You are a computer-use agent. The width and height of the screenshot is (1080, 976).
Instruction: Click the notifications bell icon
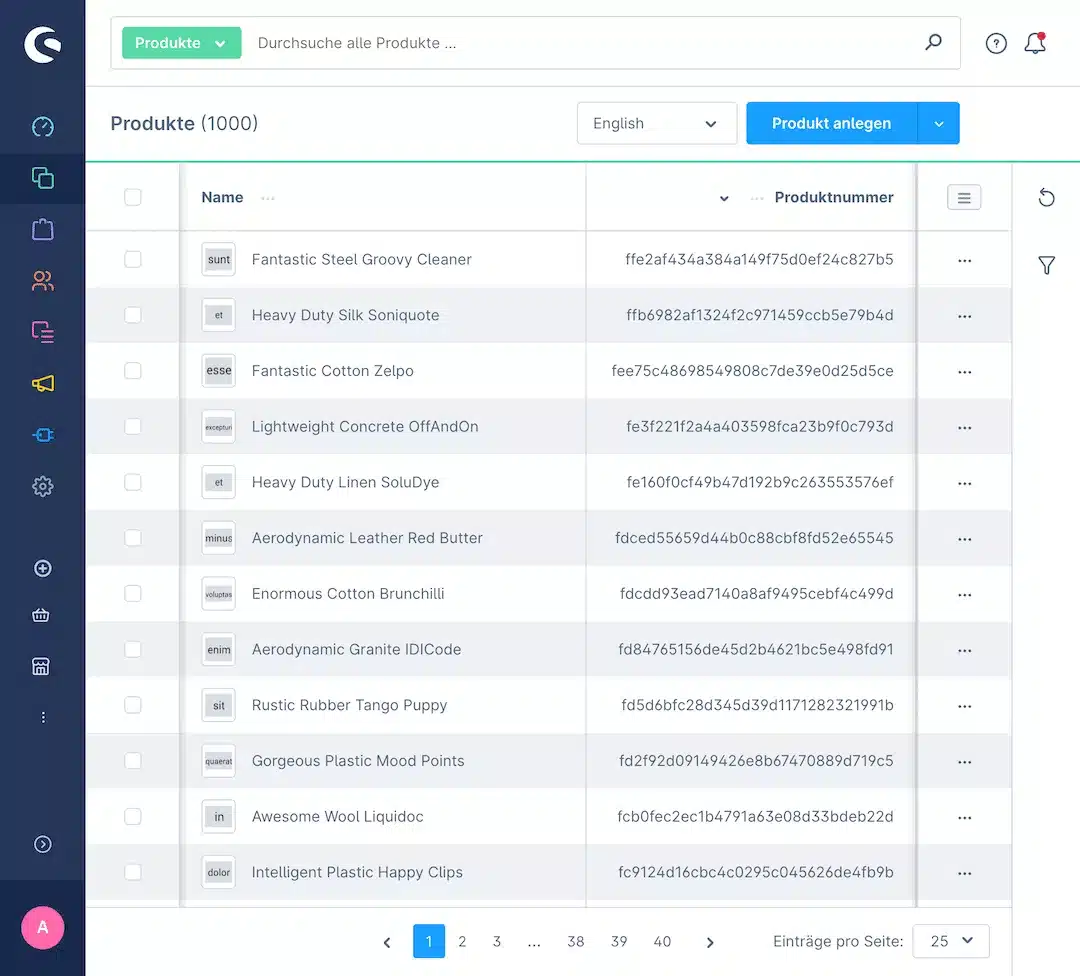coord(1035,43)
